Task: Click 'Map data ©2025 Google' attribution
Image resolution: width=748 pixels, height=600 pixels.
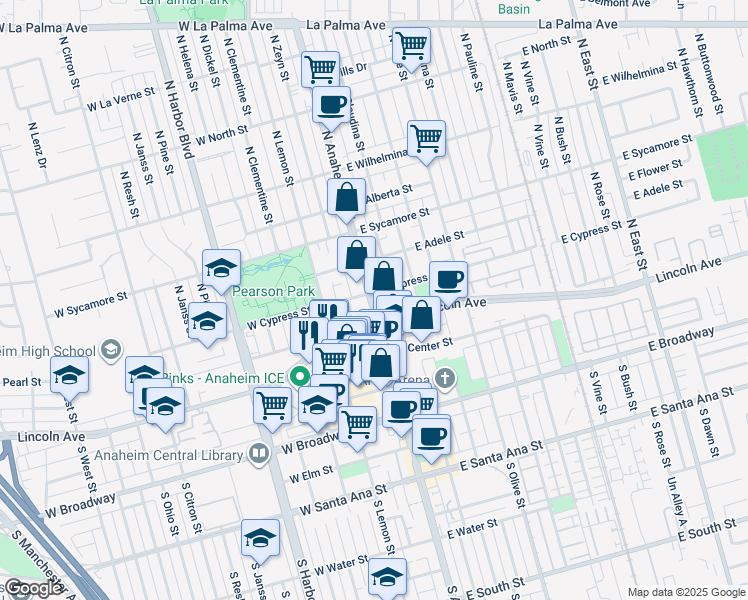Action: (x=686, y=592)
